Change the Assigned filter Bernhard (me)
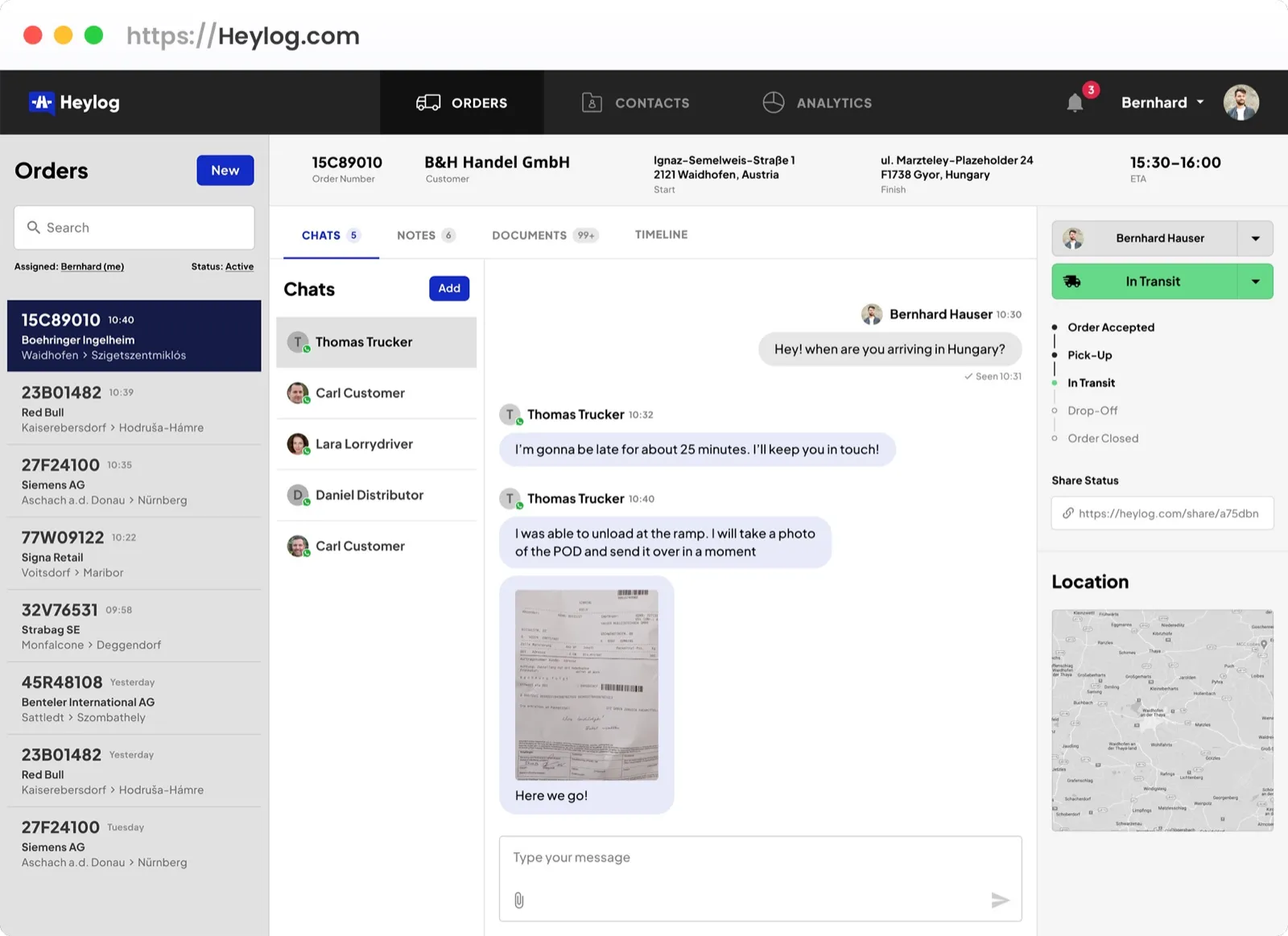1288x936 pixels. point(93,266)
